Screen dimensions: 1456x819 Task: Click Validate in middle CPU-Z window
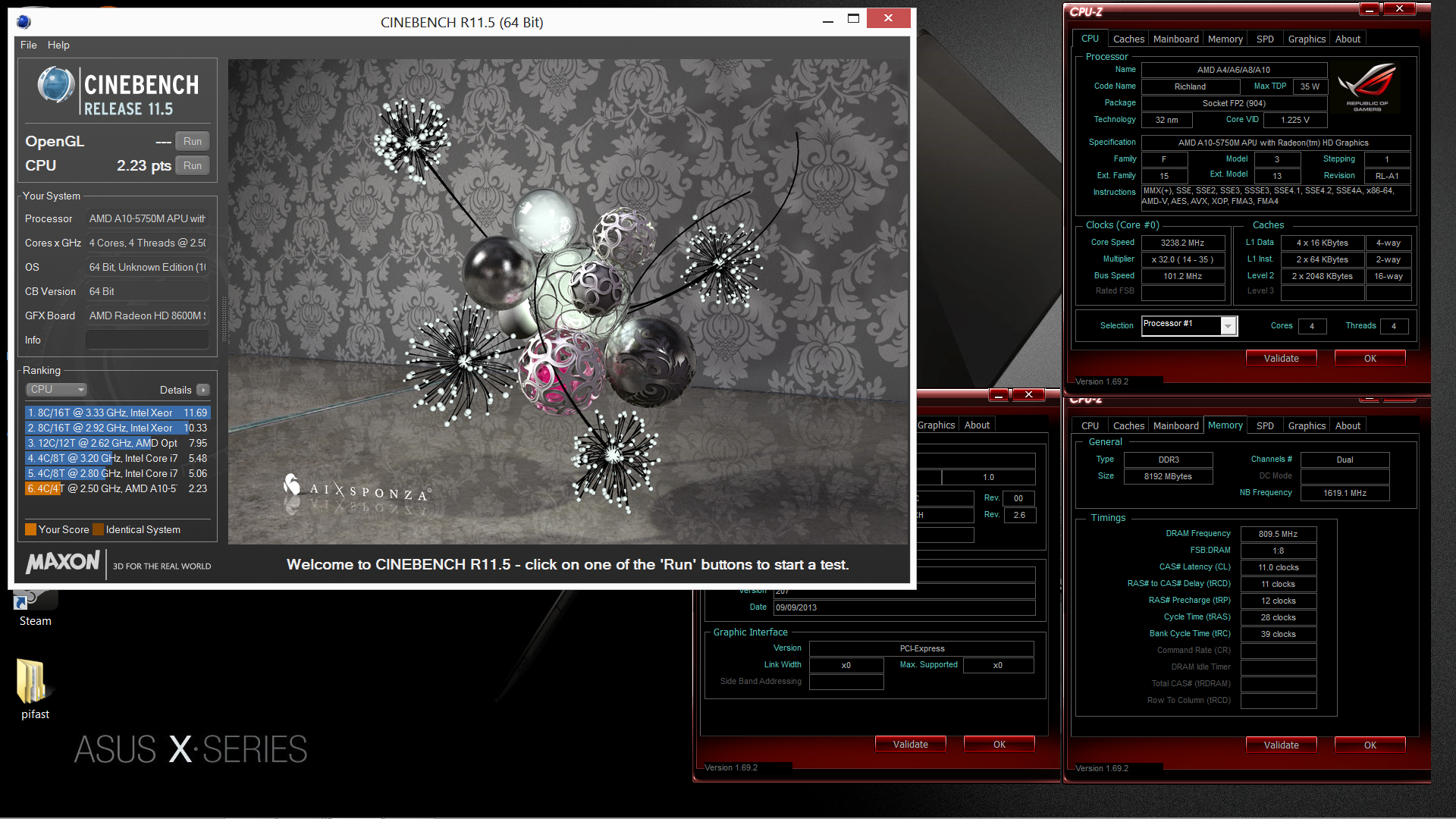(x=910, y=744)
